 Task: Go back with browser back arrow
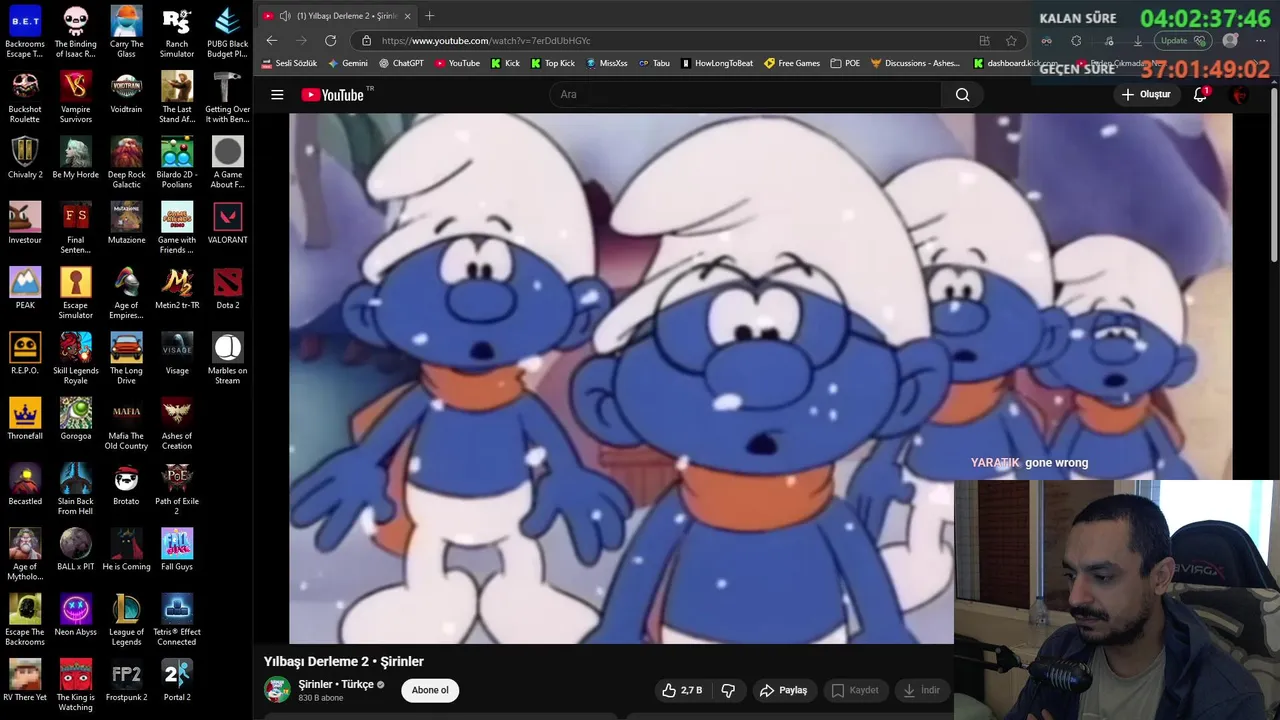pyautogui.click(x=272, y=40)
